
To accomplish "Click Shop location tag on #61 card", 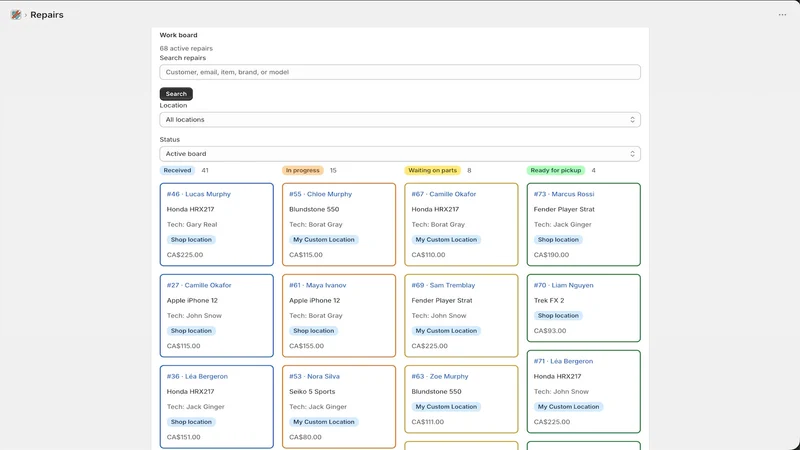I will 313,331.
